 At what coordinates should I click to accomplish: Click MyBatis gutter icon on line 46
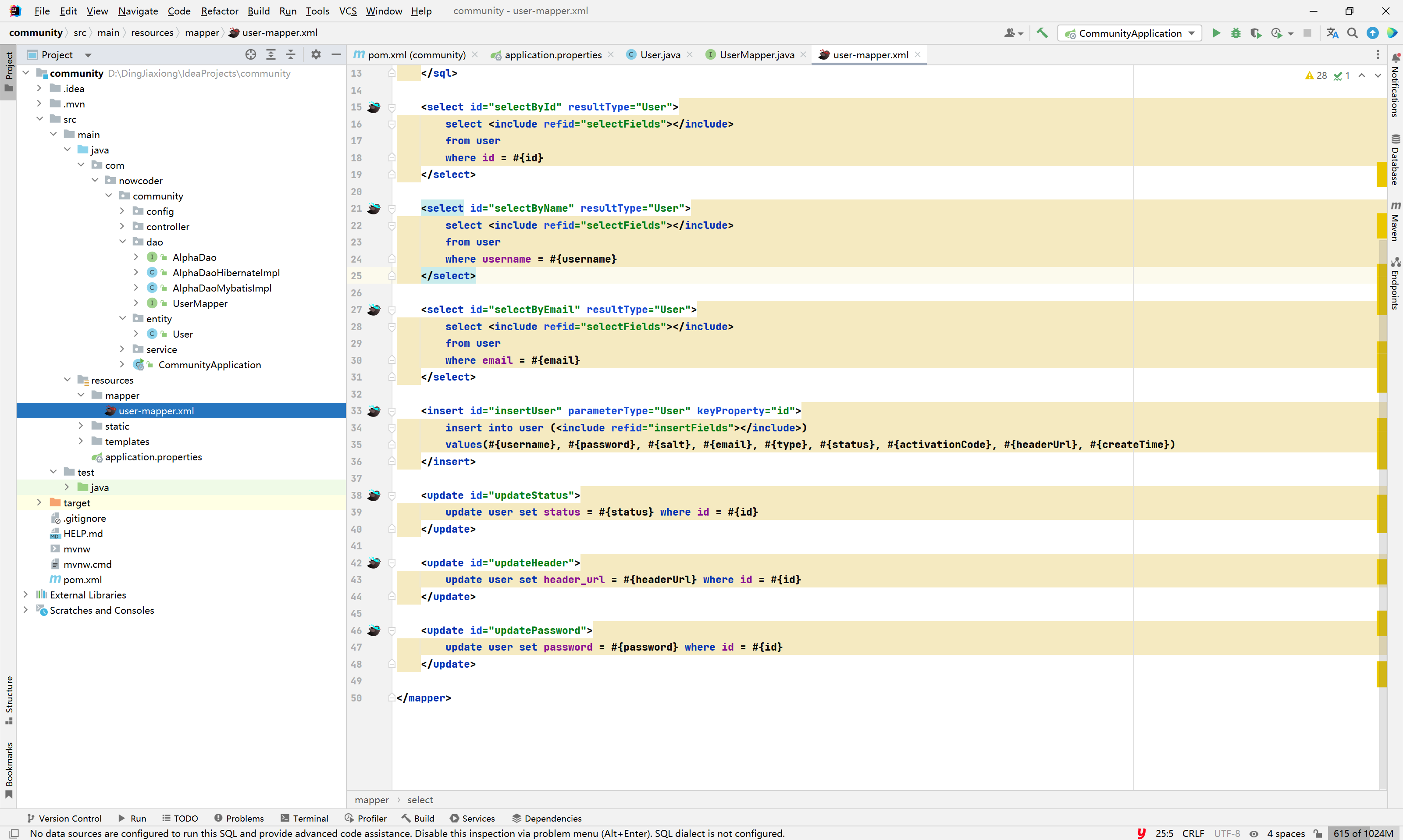[x=374, y=630]
